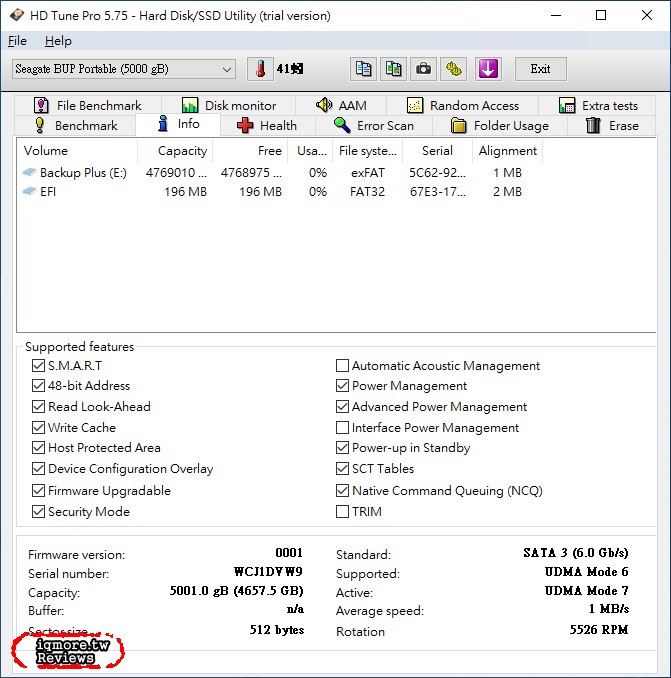Click copy info to clipboard icon
This screenshot has height=678, width=671.
pos(364,69)
